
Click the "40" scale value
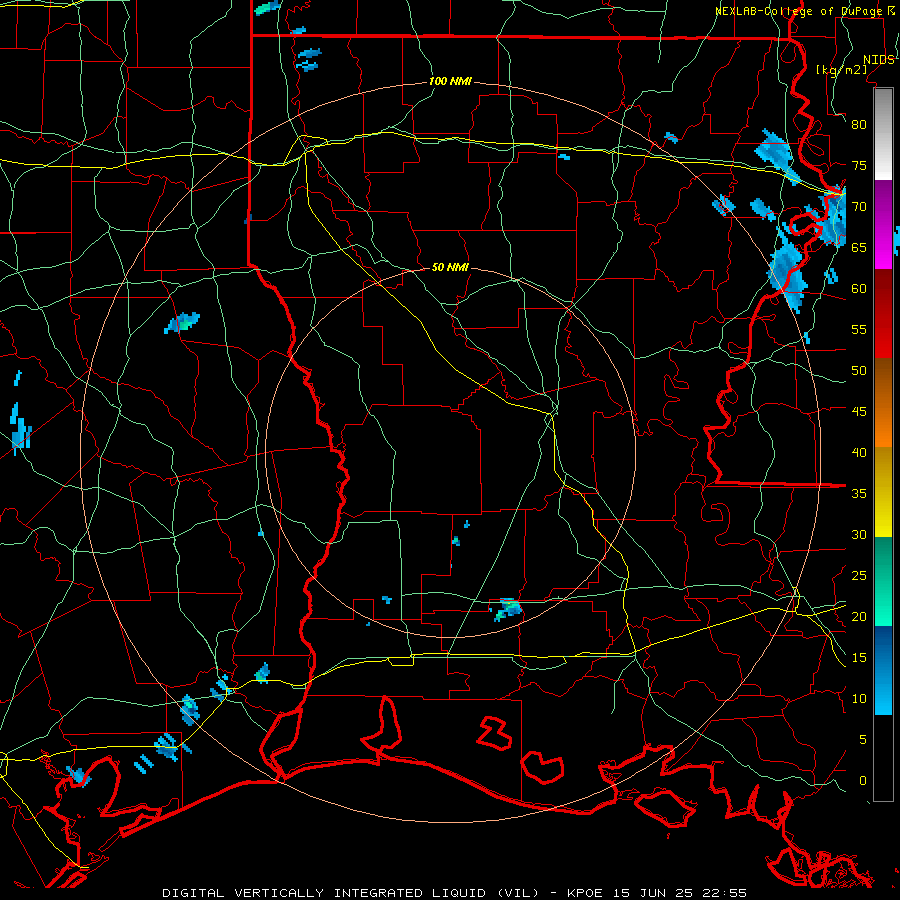(x=859, y=453)
